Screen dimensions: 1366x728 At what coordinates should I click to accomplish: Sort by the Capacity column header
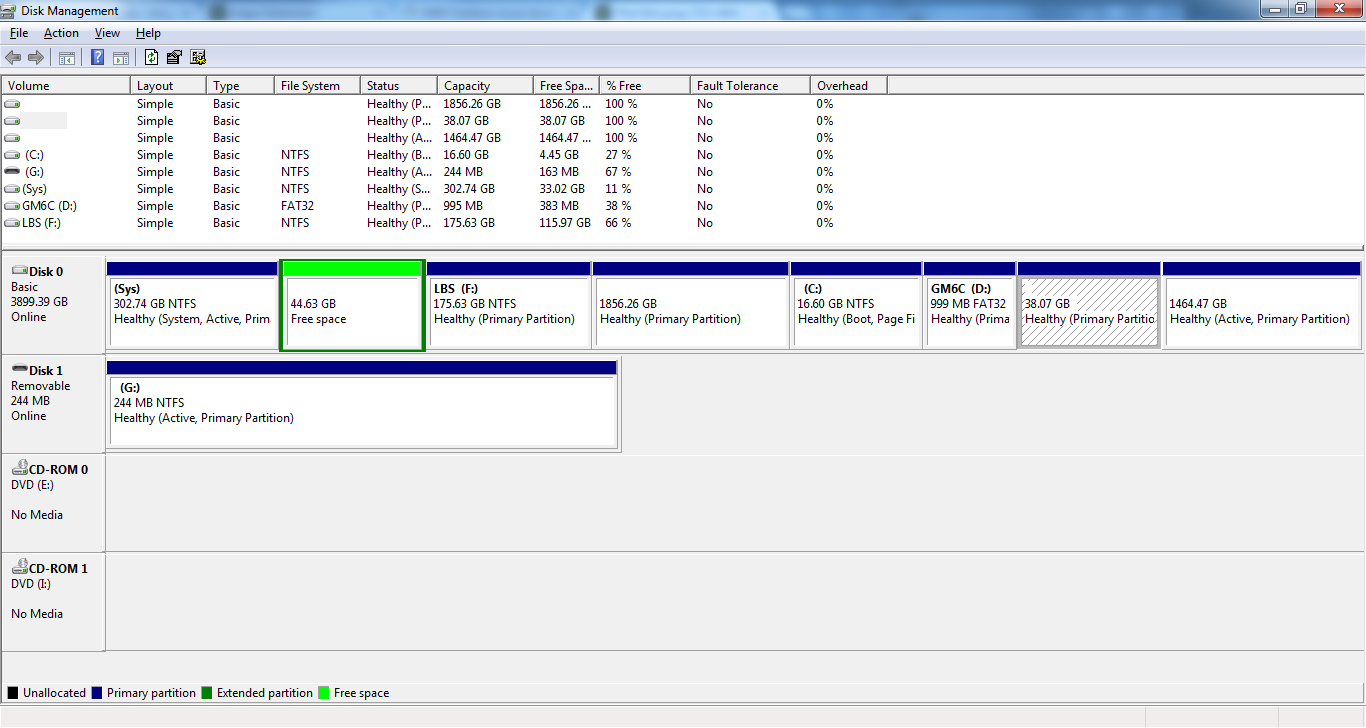[486, 86]
